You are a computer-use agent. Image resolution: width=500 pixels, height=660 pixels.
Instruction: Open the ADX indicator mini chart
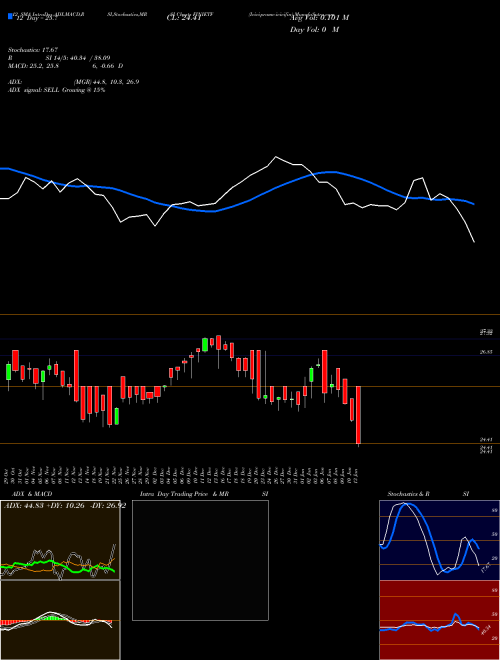(60, 540)
